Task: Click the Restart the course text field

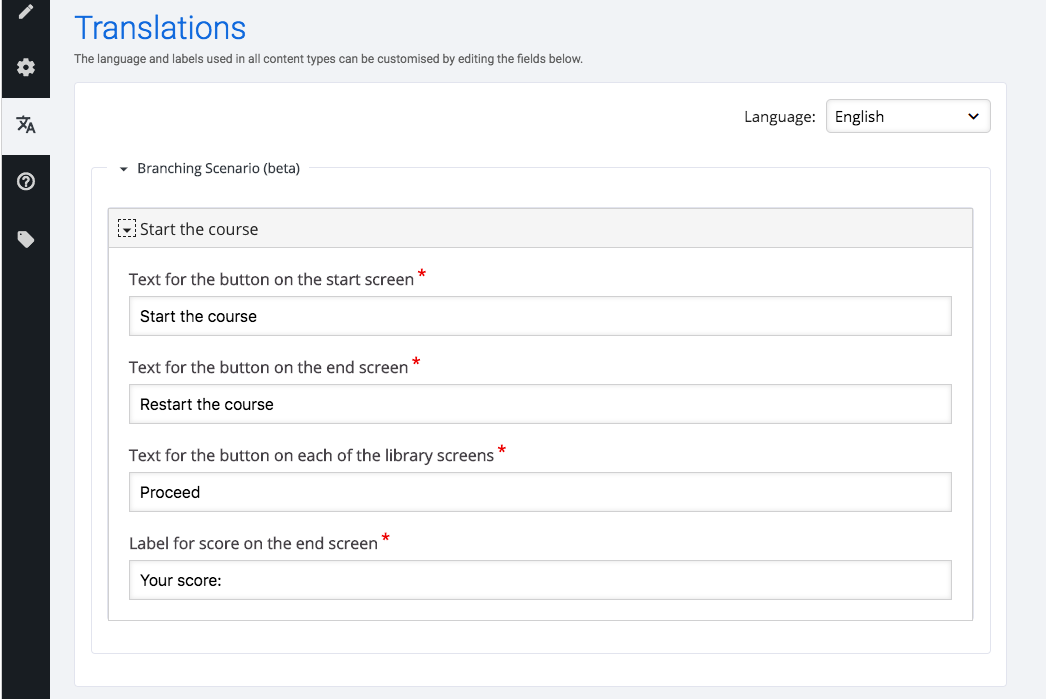Action: click(540, 404)
